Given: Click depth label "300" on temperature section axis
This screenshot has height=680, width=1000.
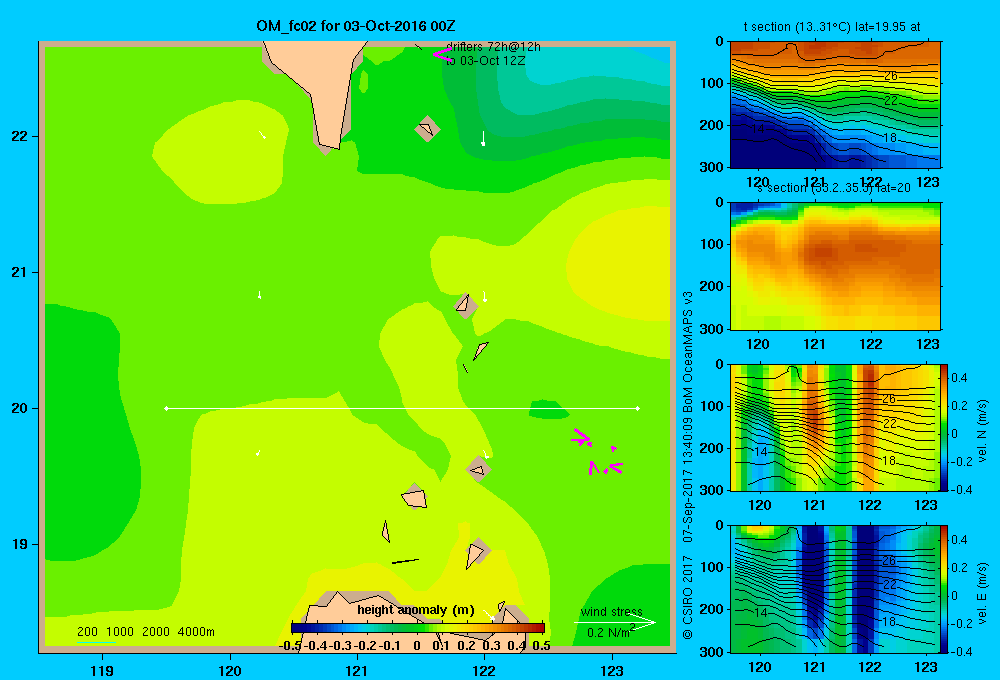Looking at the screenshot, I should [712, 166].
